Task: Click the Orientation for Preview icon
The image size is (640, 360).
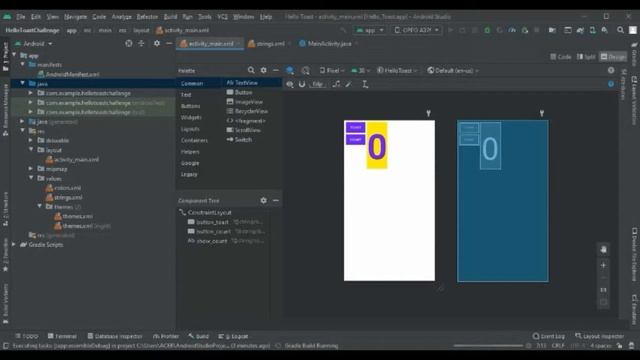Action: point(305,70)
